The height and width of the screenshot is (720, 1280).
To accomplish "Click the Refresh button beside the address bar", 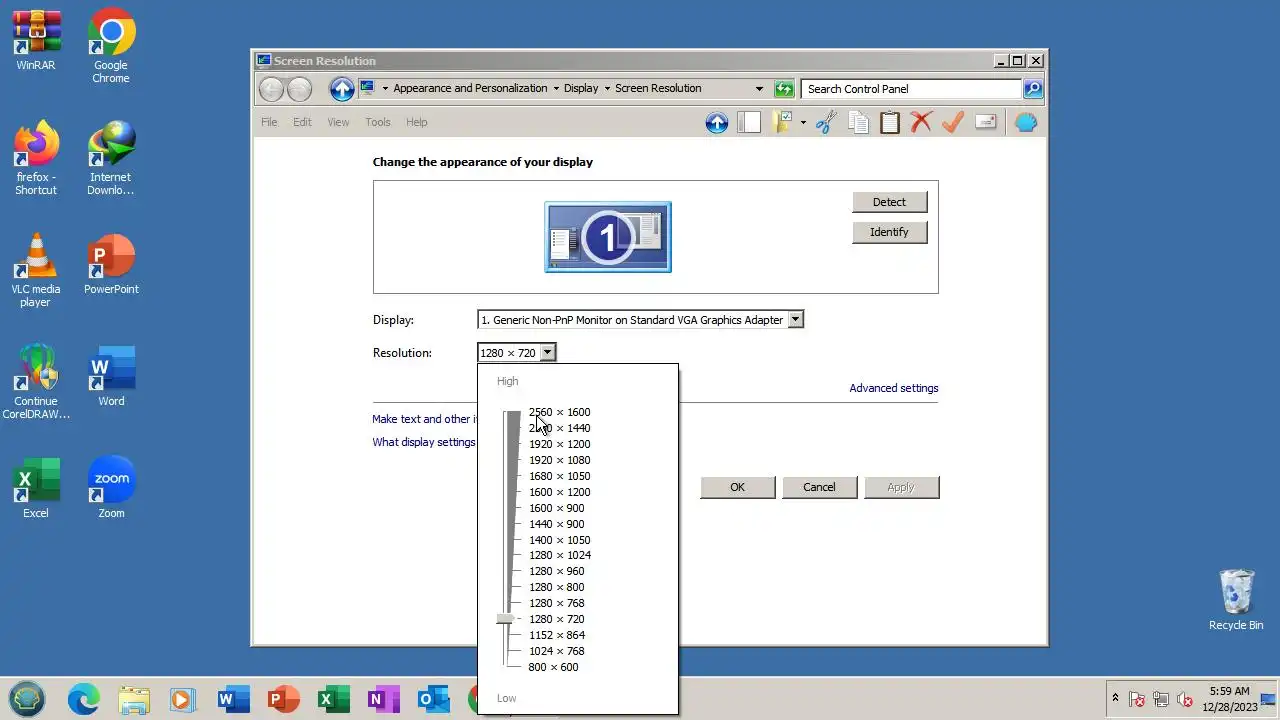I will (x=784, y=89).
